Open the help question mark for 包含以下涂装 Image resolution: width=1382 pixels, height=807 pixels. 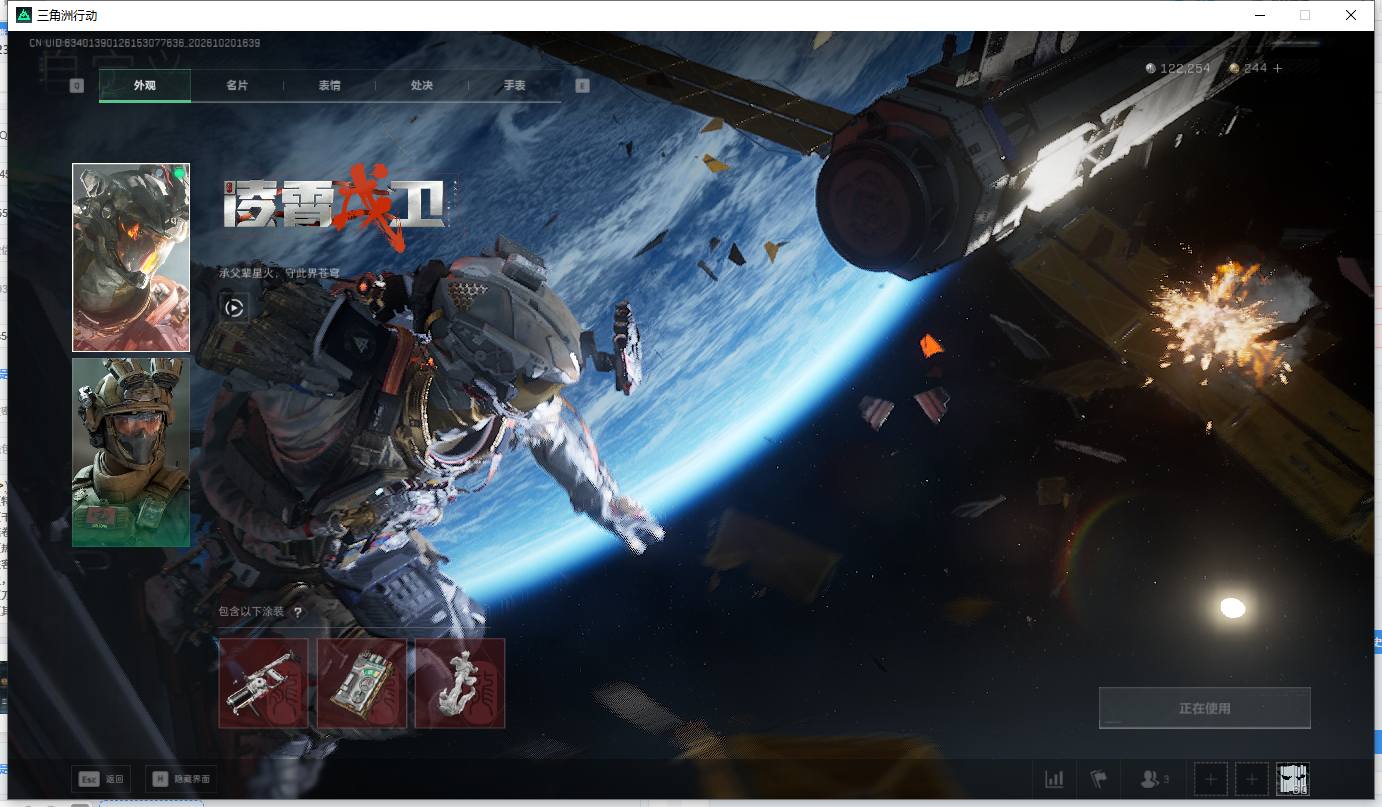click(297, 612)
